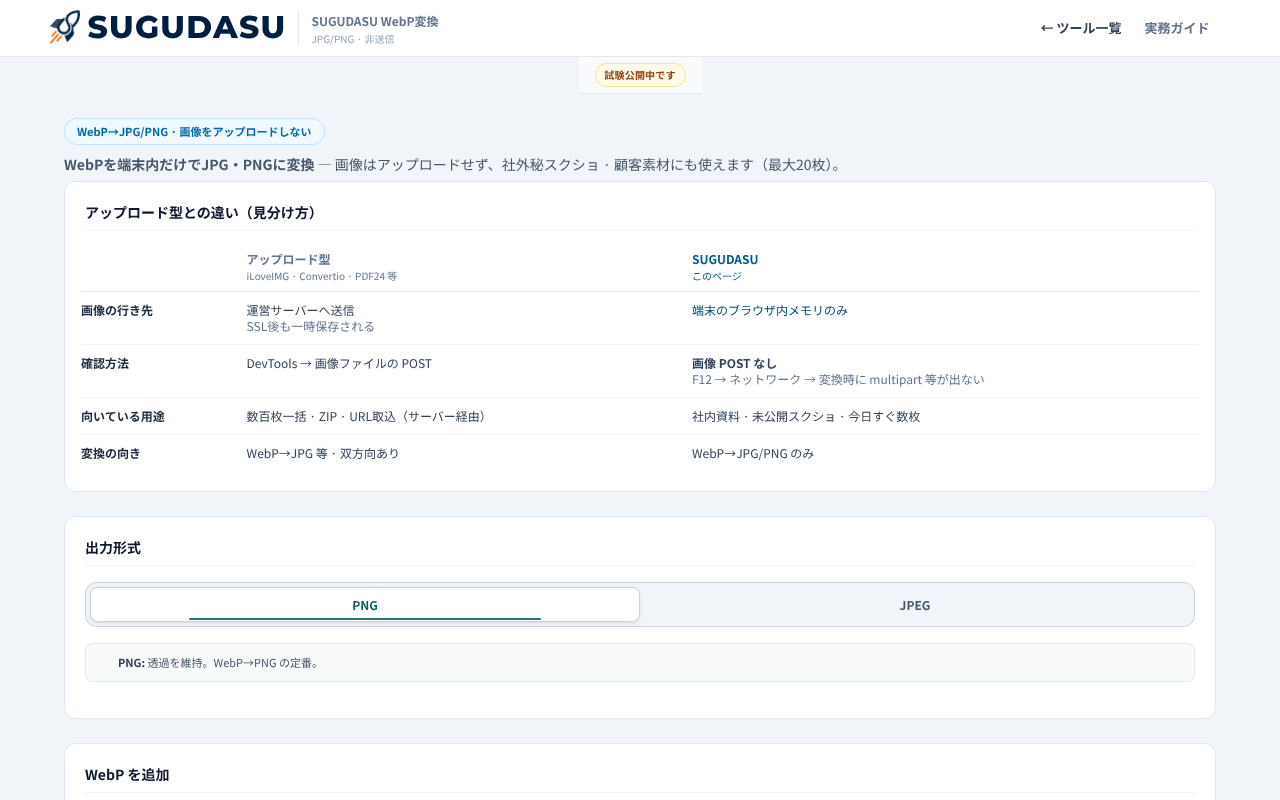Click the iLoveIMG・Convertio・PDF24 等 subtext
The width and height of the screenshot is (1280, 800).
click(x=322, y=276)
